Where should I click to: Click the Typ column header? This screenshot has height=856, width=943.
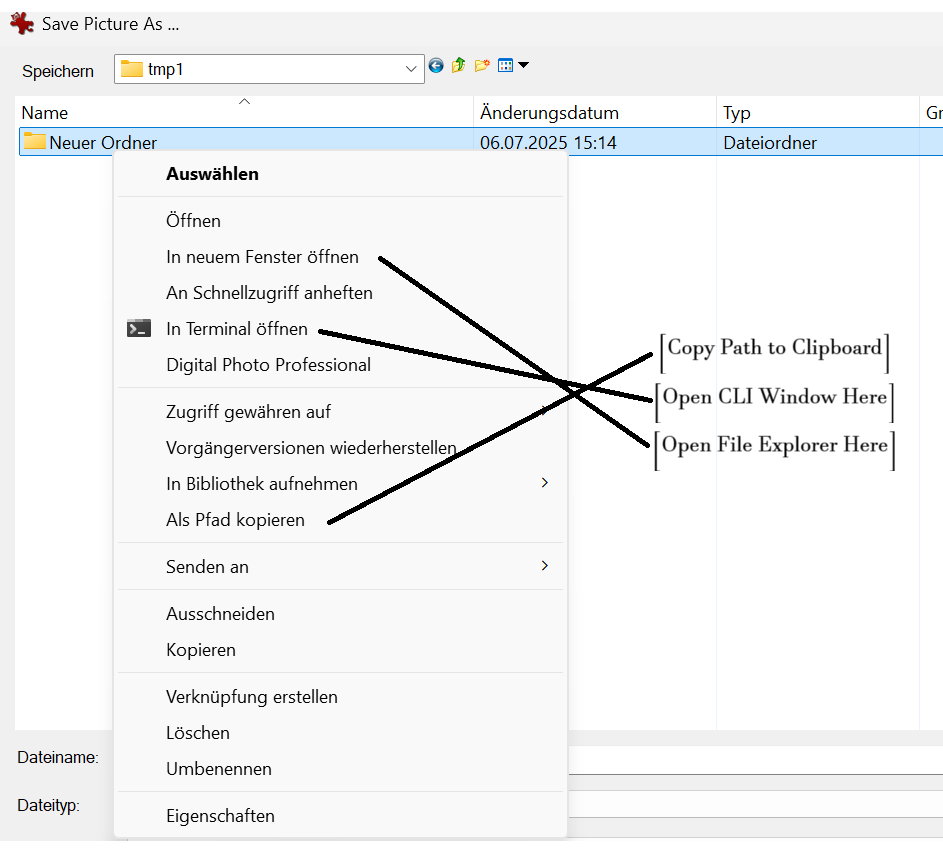pos(737,113)
